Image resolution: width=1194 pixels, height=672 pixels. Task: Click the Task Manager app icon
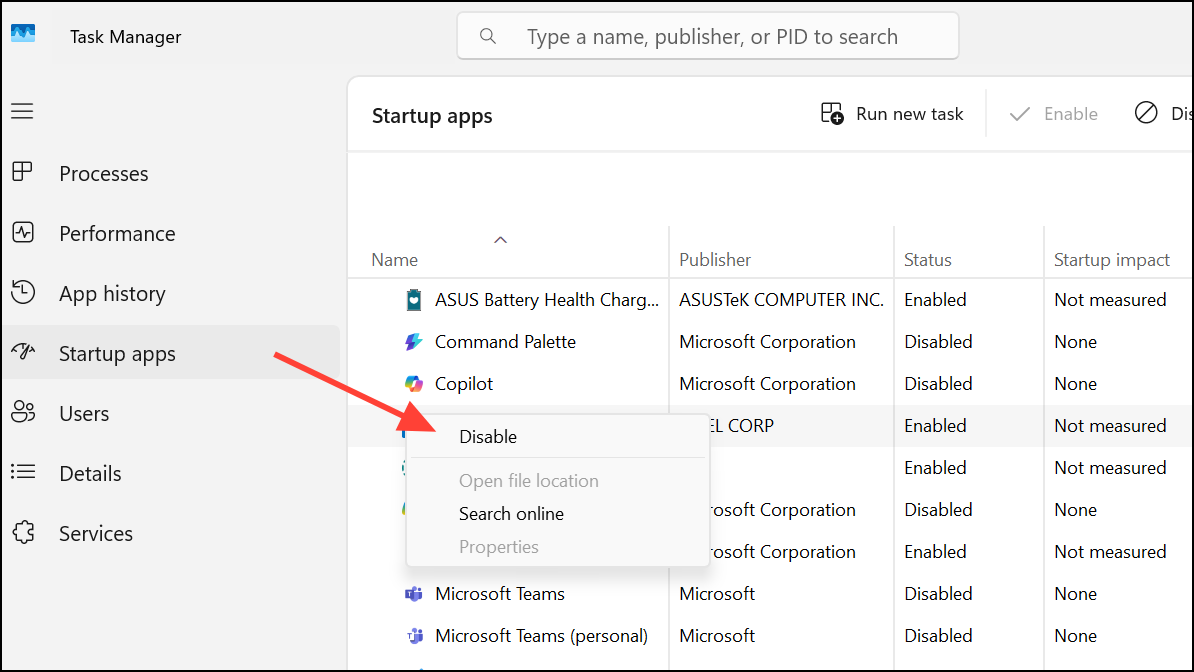pyautogui.click(x=23, y=35)
